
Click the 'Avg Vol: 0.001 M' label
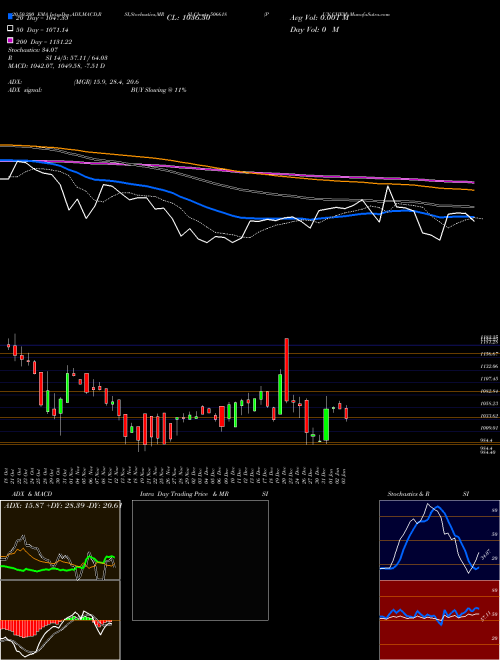coord(319,18)
